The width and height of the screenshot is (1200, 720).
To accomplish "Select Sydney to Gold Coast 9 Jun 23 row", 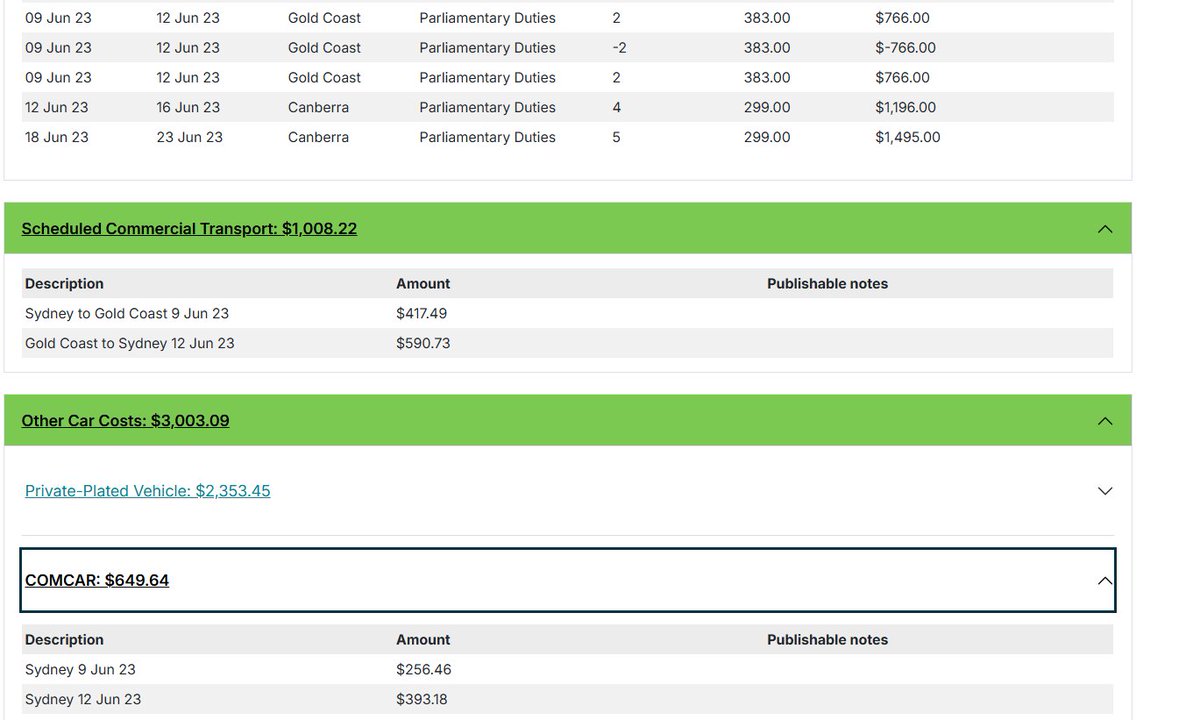I will [567, 313].
